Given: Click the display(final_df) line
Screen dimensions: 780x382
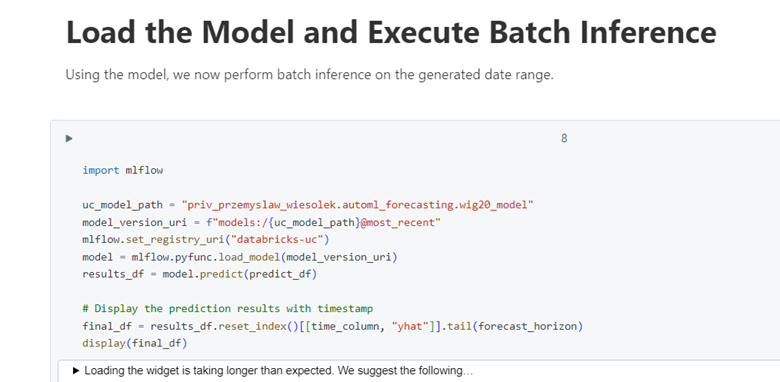Looking at the screenshot, I should coord(135,344).
